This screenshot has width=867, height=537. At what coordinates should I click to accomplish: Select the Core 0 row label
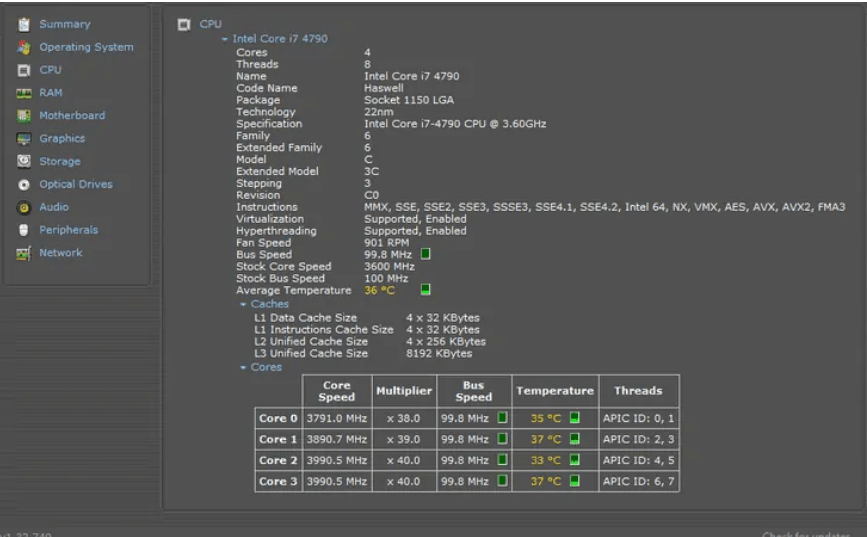[x=278, y=419]
